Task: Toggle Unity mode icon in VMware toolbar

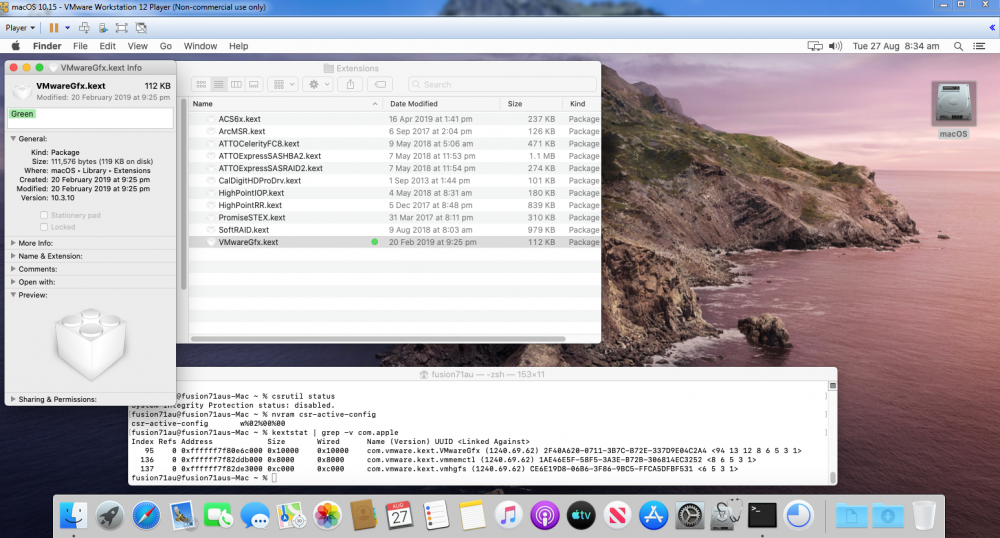Action: (142, 27)
